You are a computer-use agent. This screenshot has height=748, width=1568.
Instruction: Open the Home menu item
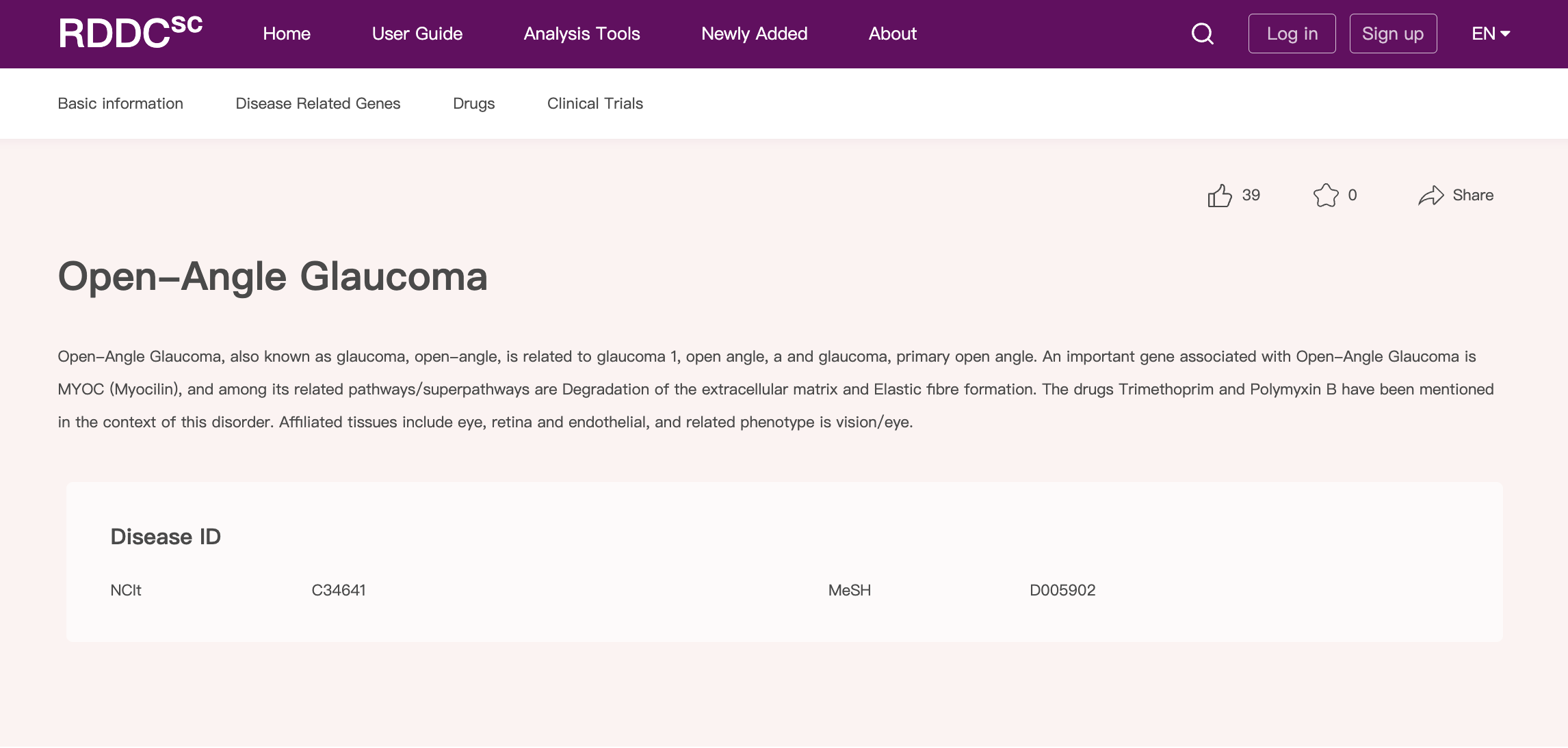287,34
